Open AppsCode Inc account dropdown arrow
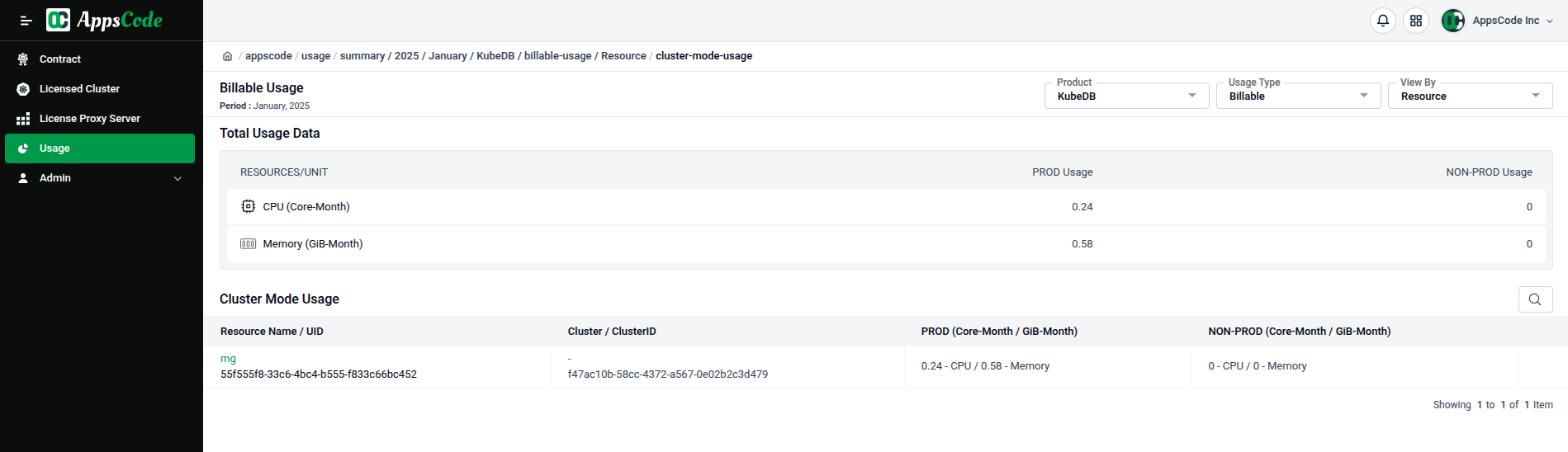1568x452 pixels. pos(1550,21)
